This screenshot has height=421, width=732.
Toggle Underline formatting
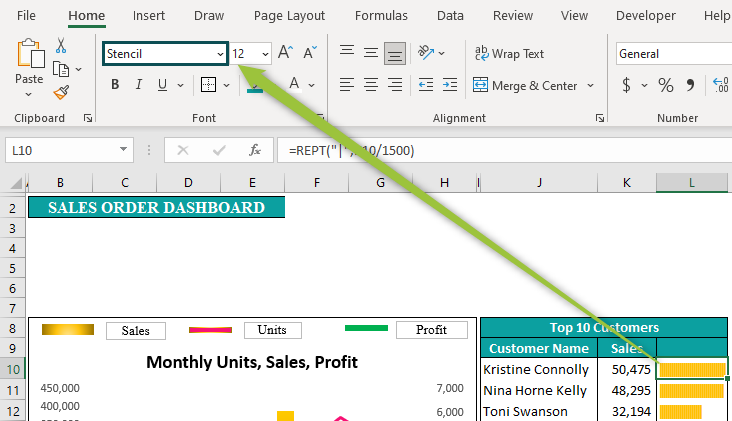(x=162, y=84)
